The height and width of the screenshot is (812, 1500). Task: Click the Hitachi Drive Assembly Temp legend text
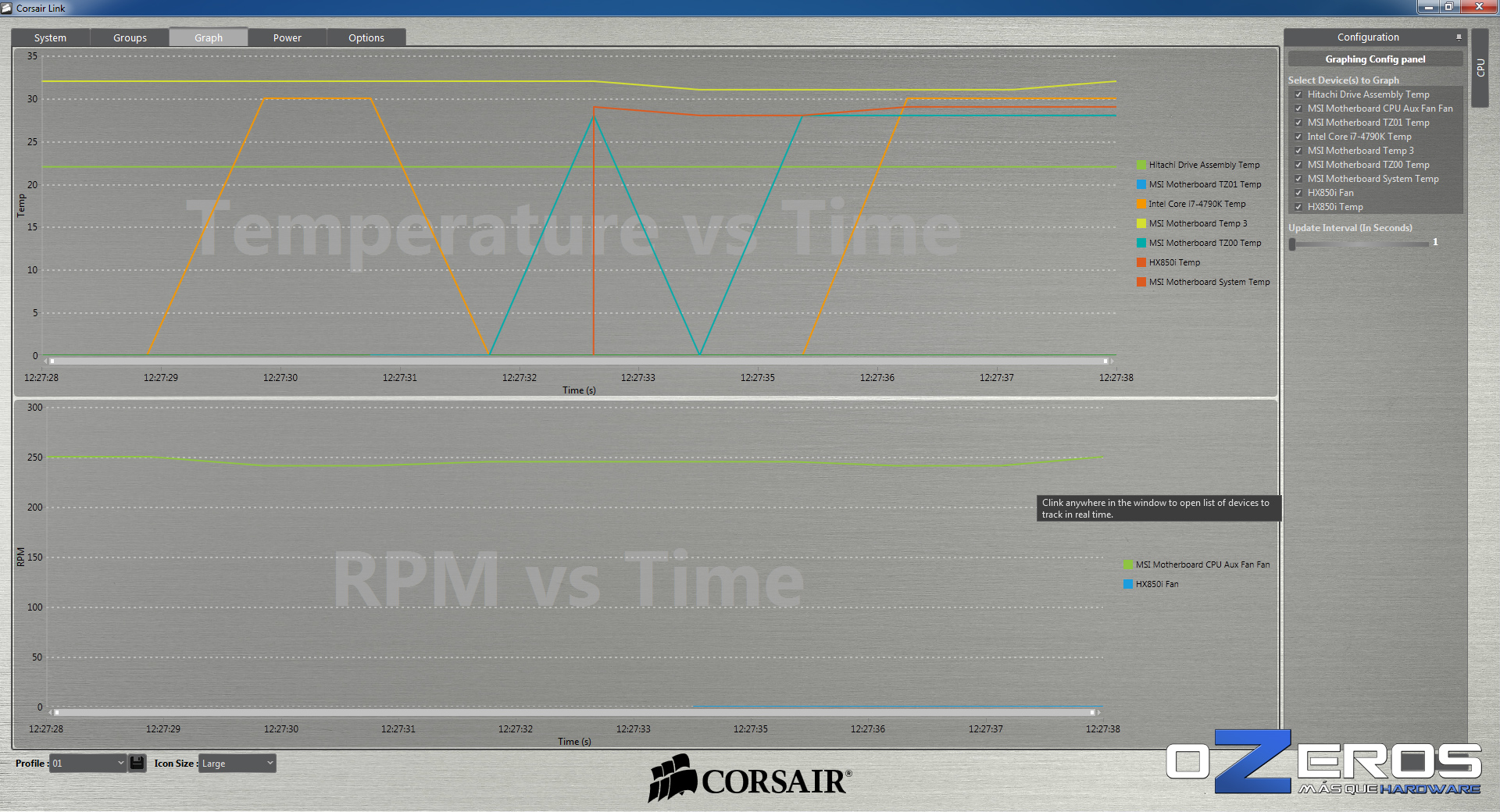[1204, 165]
